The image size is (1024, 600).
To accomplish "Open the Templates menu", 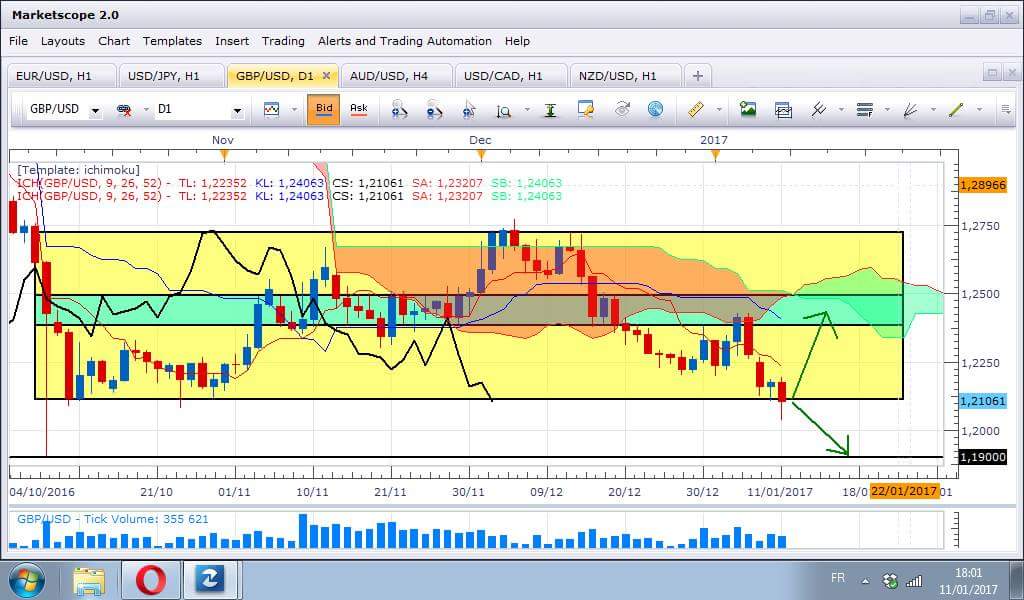I will (x=172, y=40).
